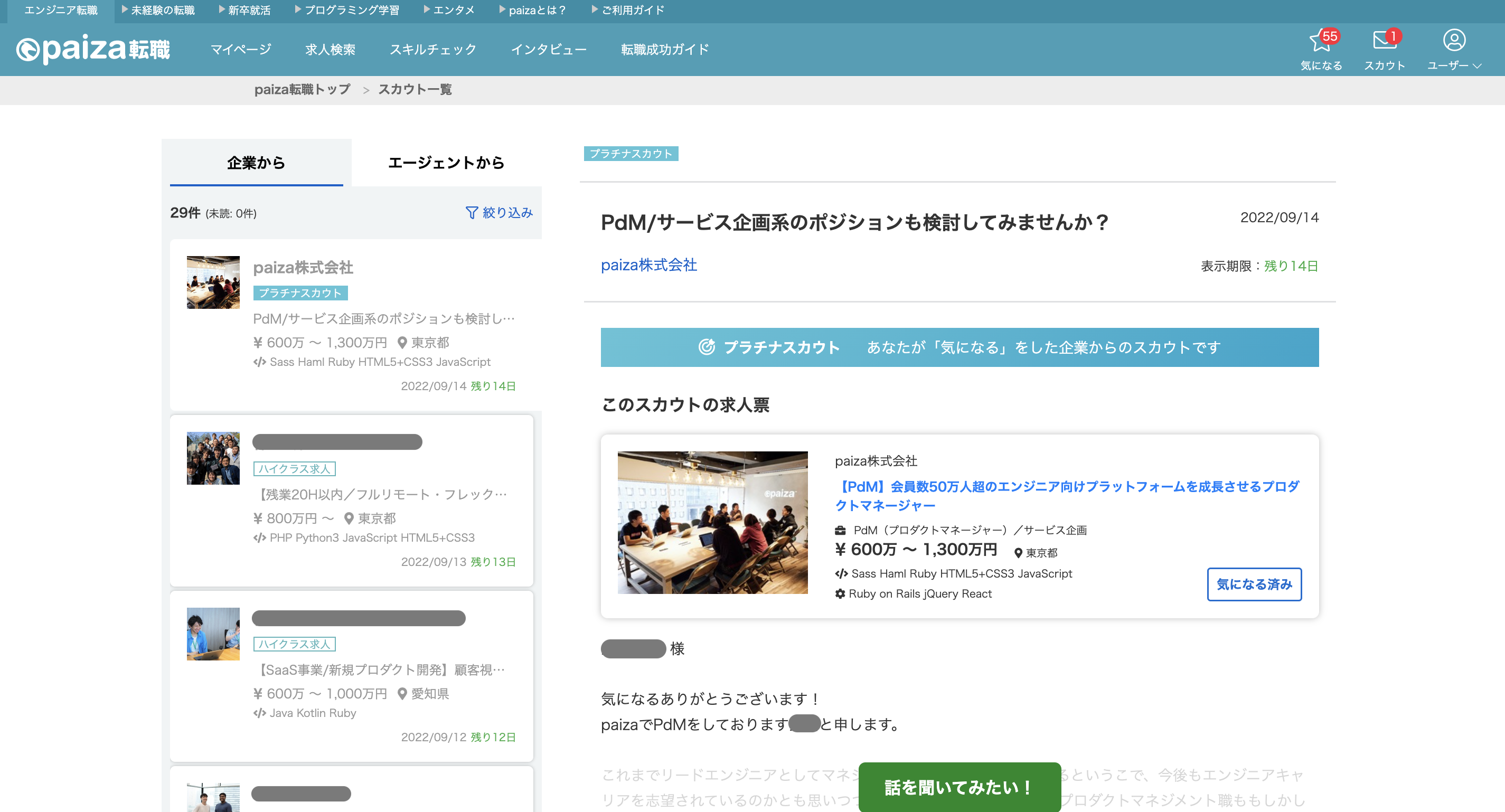
Task: Select the エンジニア転職 top tab
Action: (61, 11)
